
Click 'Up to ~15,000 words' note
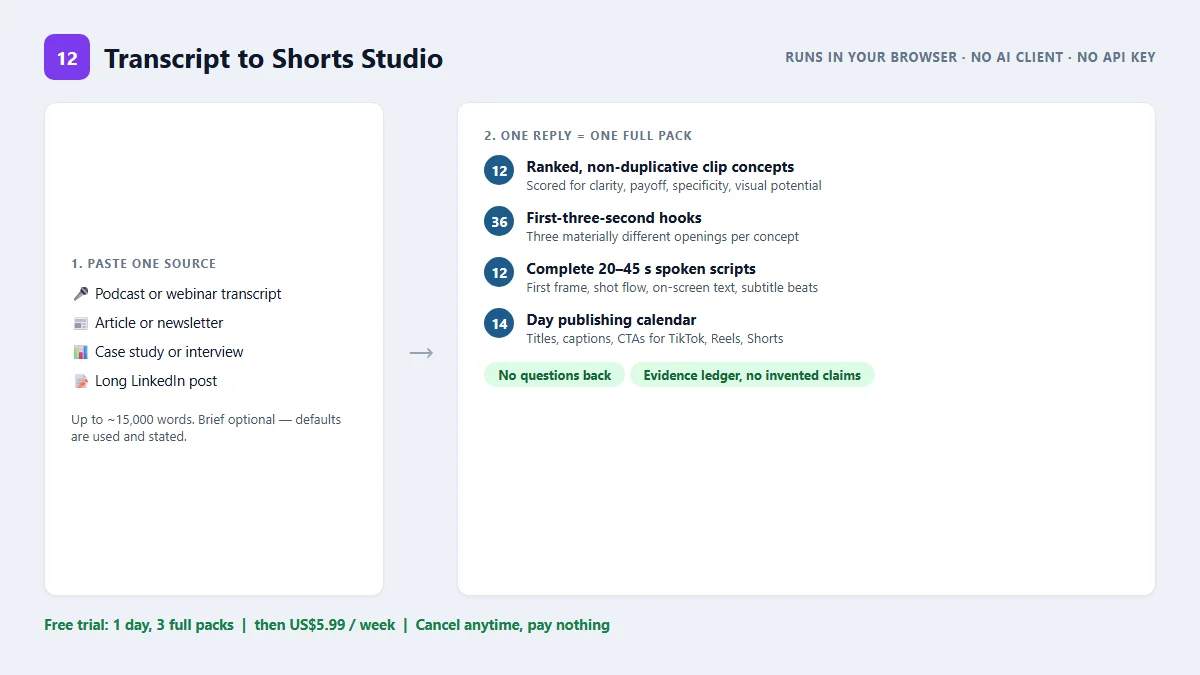206,428
